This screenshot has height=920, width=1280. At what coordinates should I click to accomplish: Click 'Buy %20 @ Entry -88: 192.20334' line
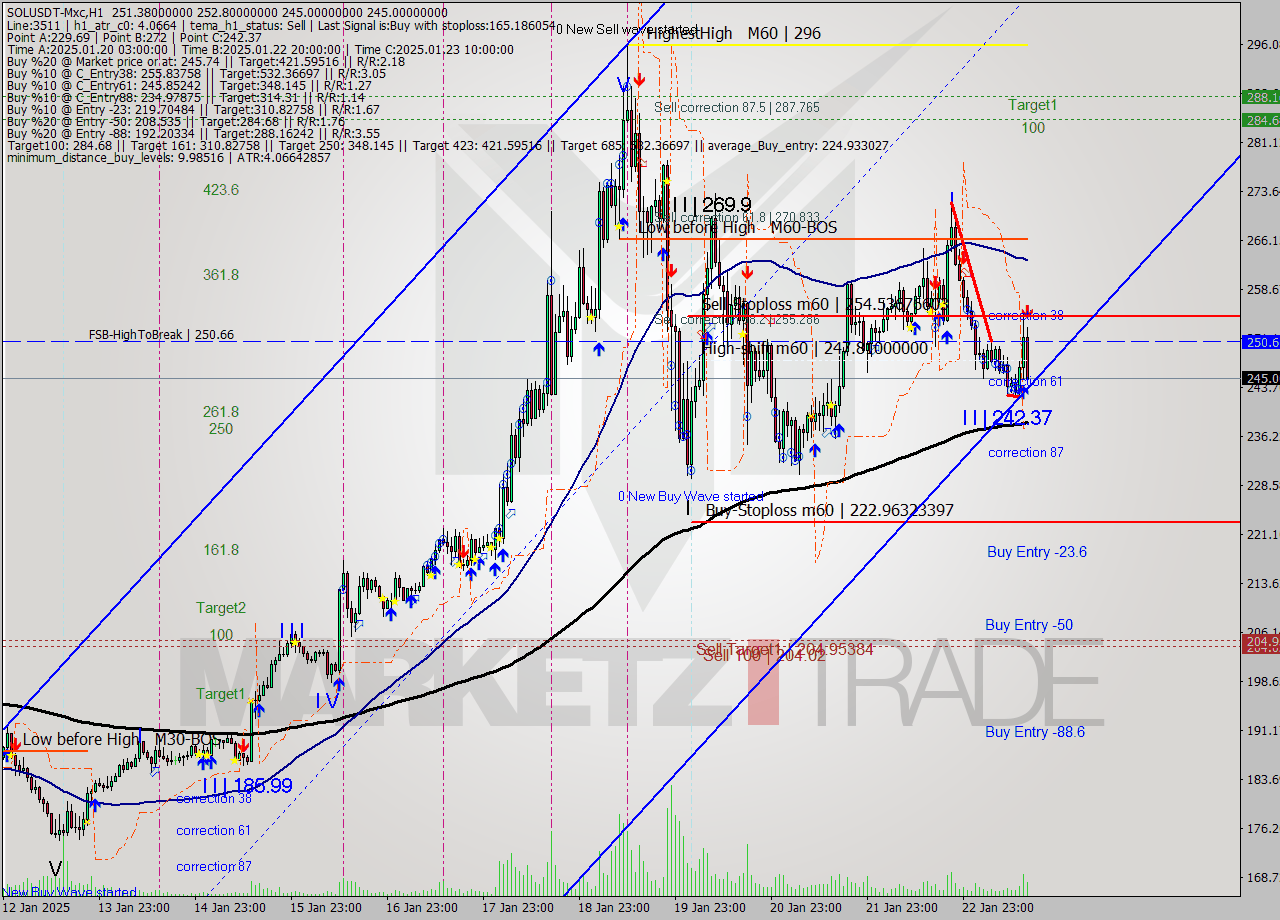pyautogui.click(x=192, y=133)
